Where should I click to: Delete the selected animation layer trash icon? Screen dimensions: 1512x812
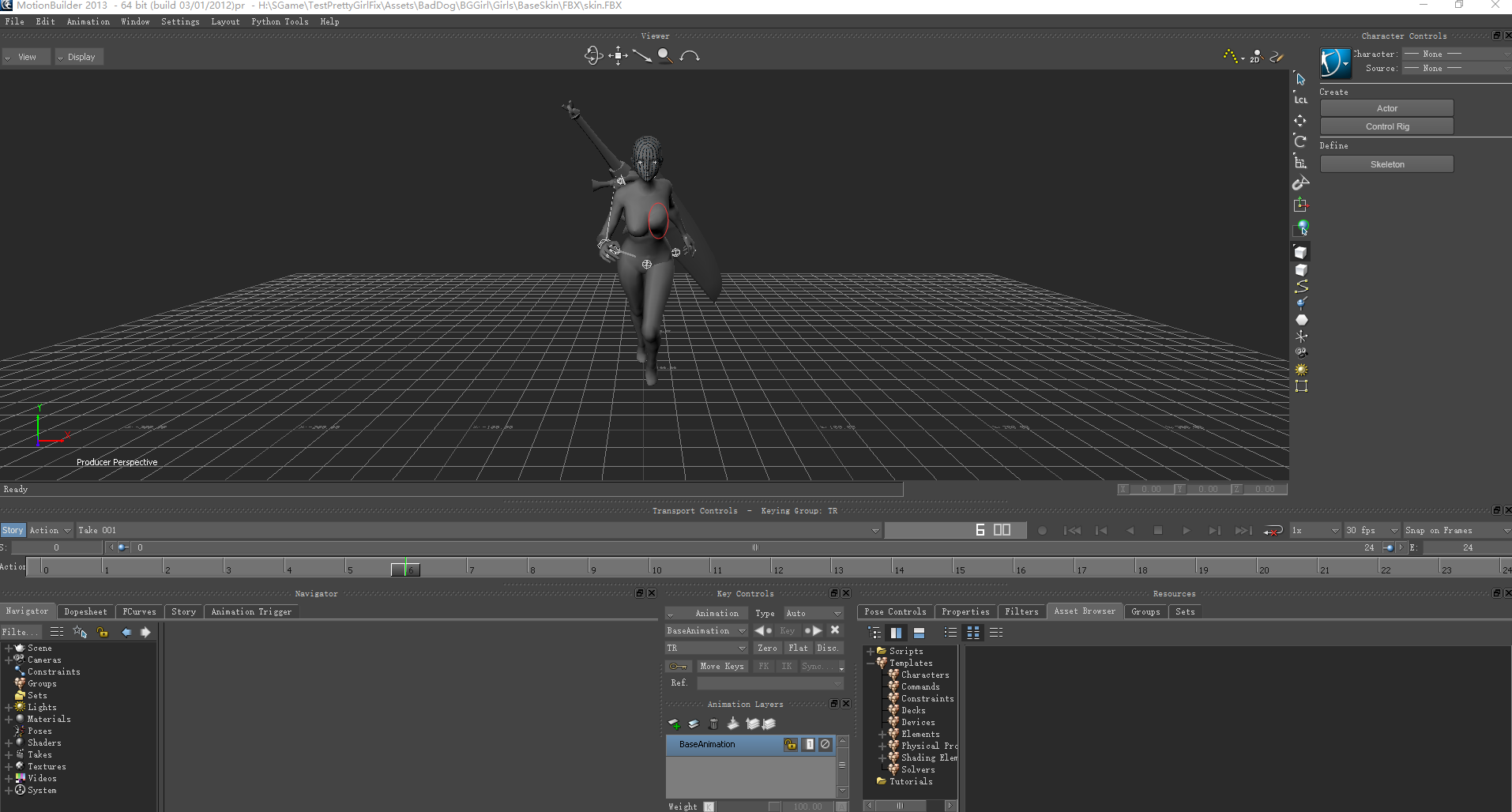(713, 724)
